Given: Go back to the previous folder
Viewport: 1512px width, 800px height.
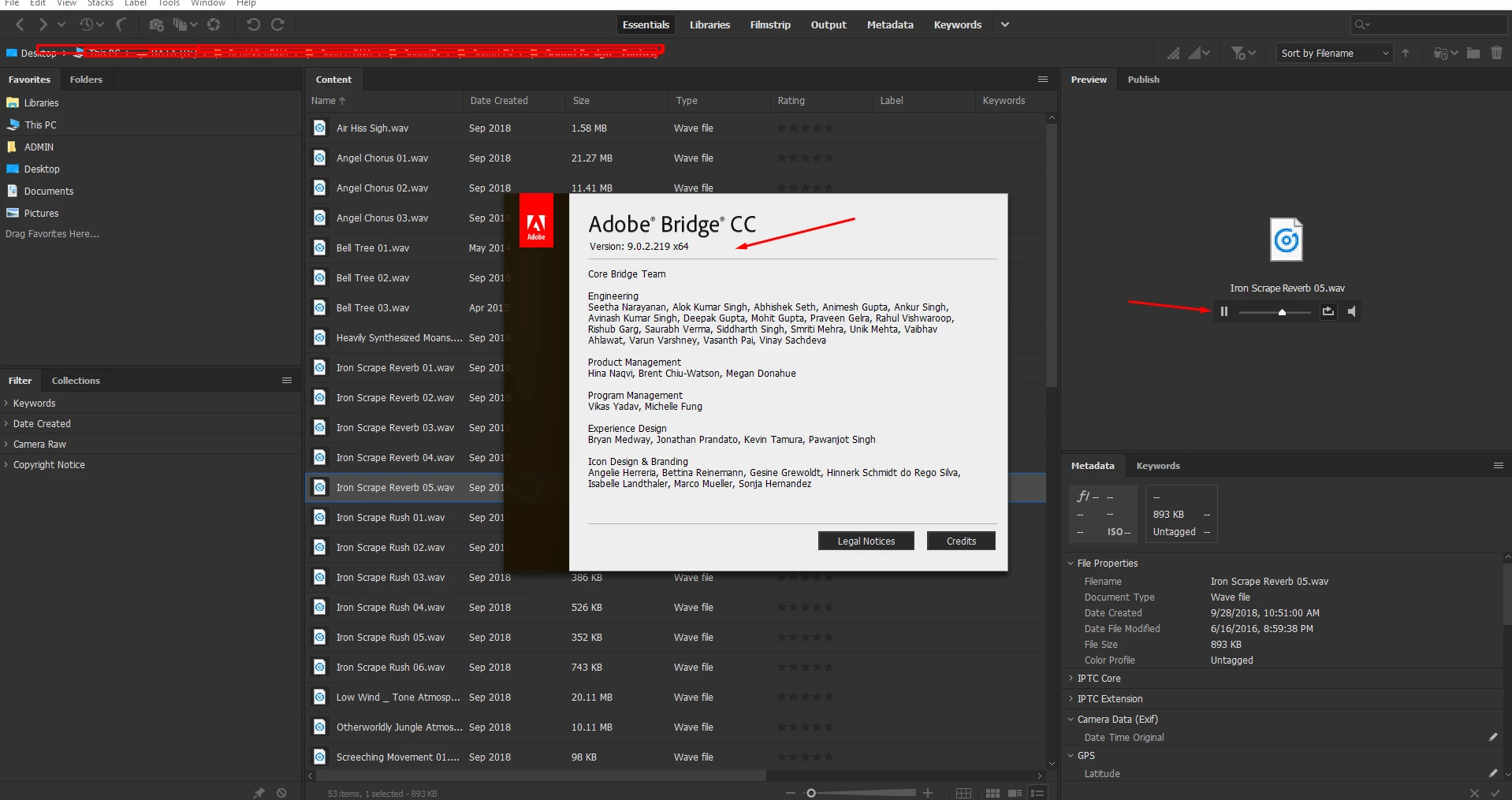Looking at the screenshot, I should (20, 25).
